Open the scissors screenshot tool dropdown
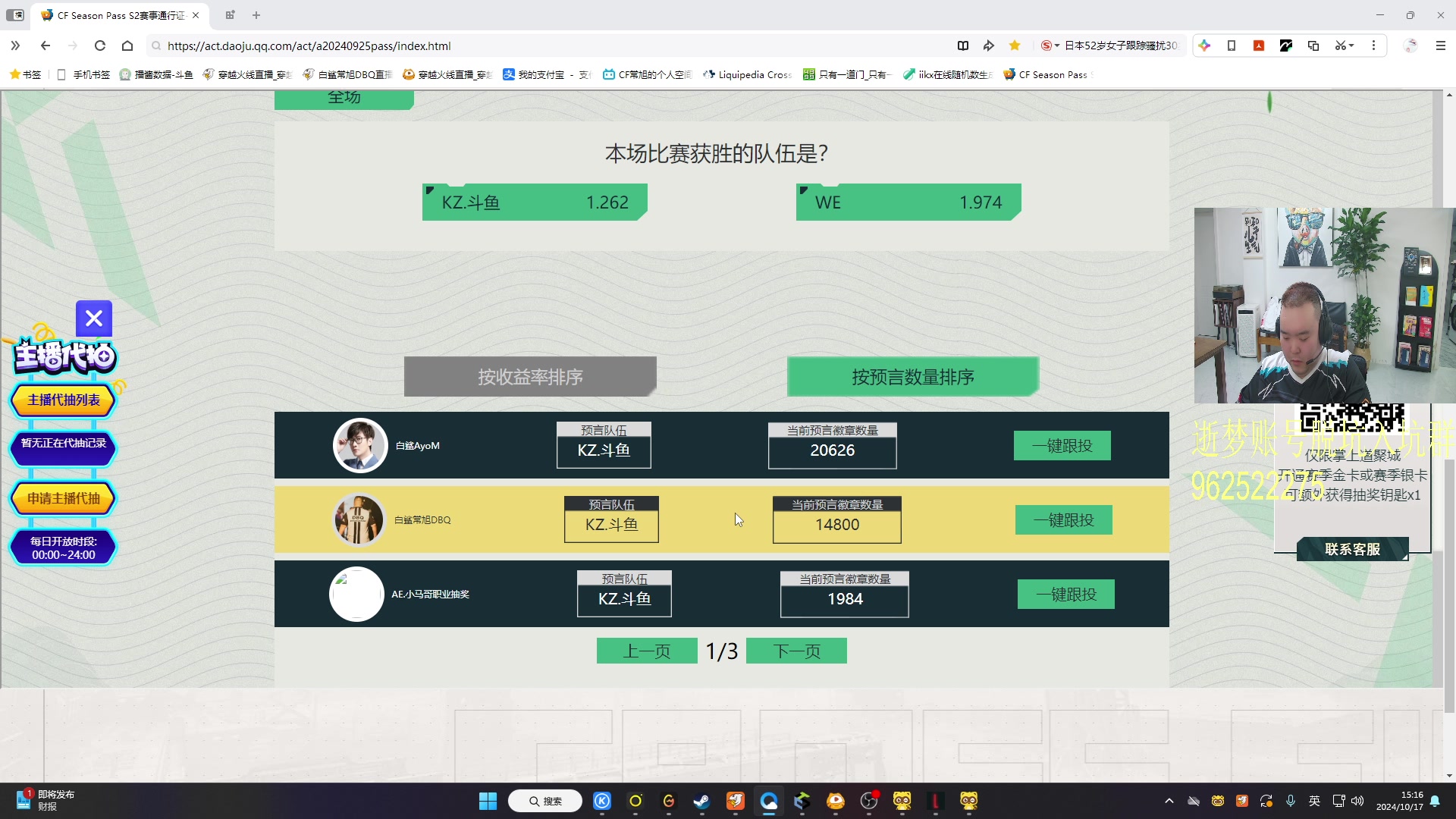This screenshot has width=1456, height=819. (1345, 45)
